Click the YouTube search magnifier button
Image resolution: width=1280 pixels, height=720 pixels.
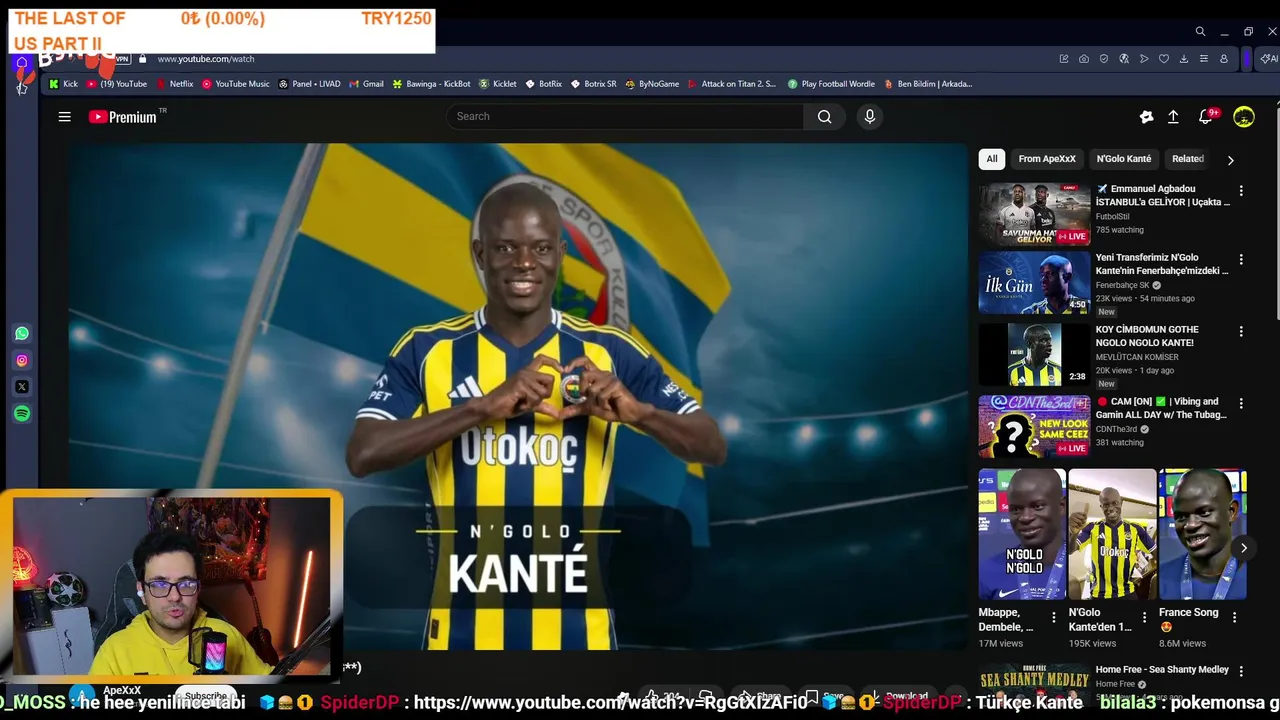pyautogui.click(x=824, y=117)
